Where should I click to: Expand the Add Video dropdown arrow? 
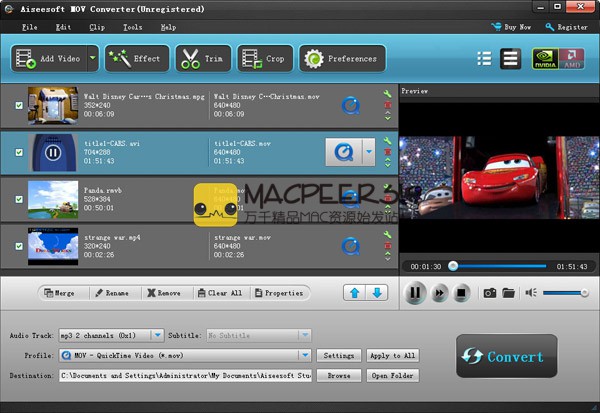pyautogui.click(x=92, y=59)
